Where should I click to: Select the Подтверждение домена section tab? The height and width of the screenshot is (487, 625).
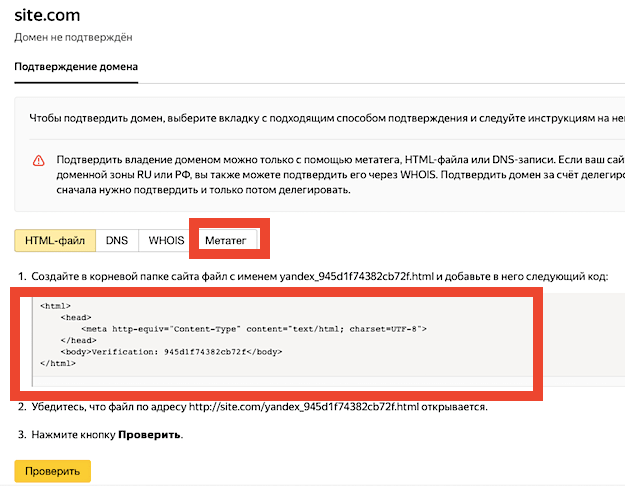[x=76, y=67]
